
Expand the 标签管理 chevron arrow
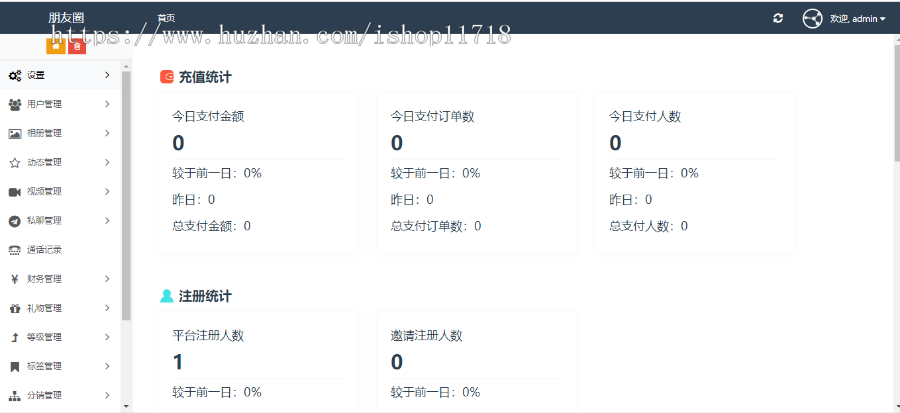(107, 367)
